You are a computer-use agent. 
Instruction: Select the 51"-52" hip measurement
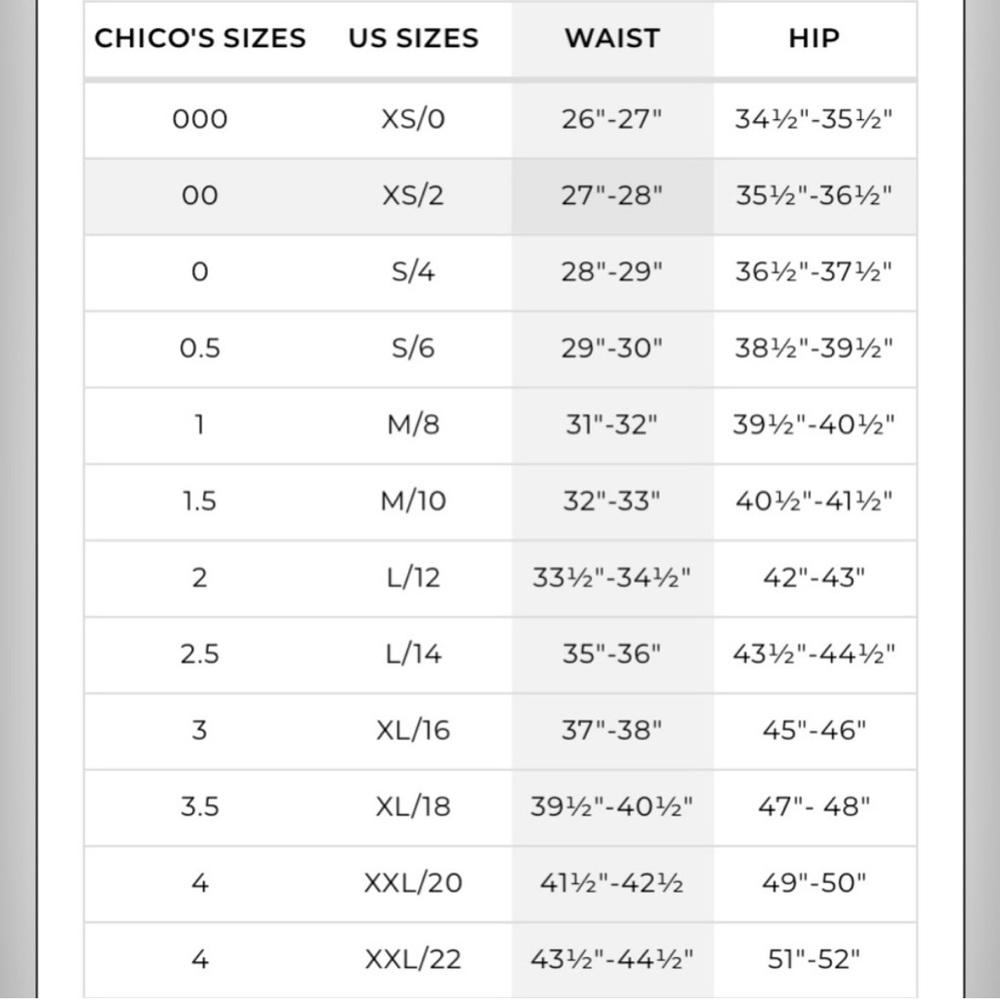(814, 960)
